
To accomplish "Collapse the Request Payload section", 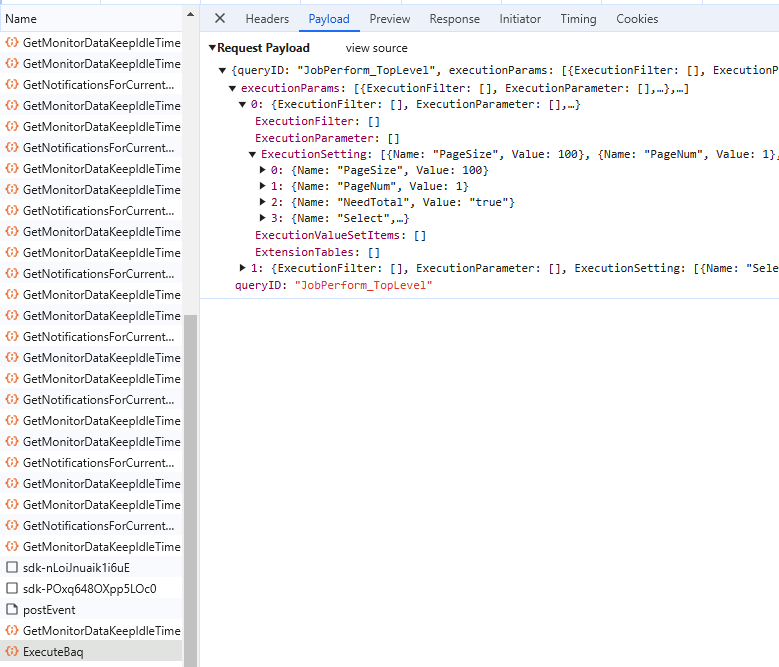I will click(212, 48).
